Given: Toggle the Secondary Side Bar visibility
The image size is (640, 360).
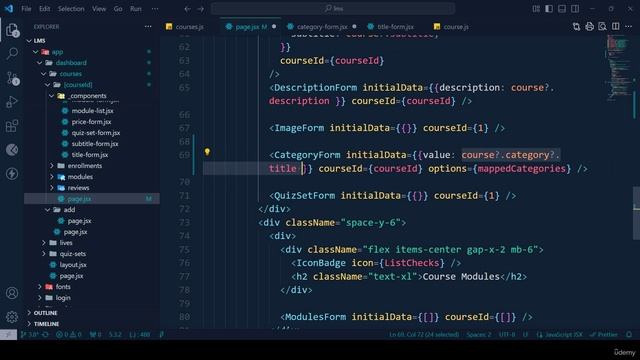Looking at the screenshot, I should click(575, 9).
